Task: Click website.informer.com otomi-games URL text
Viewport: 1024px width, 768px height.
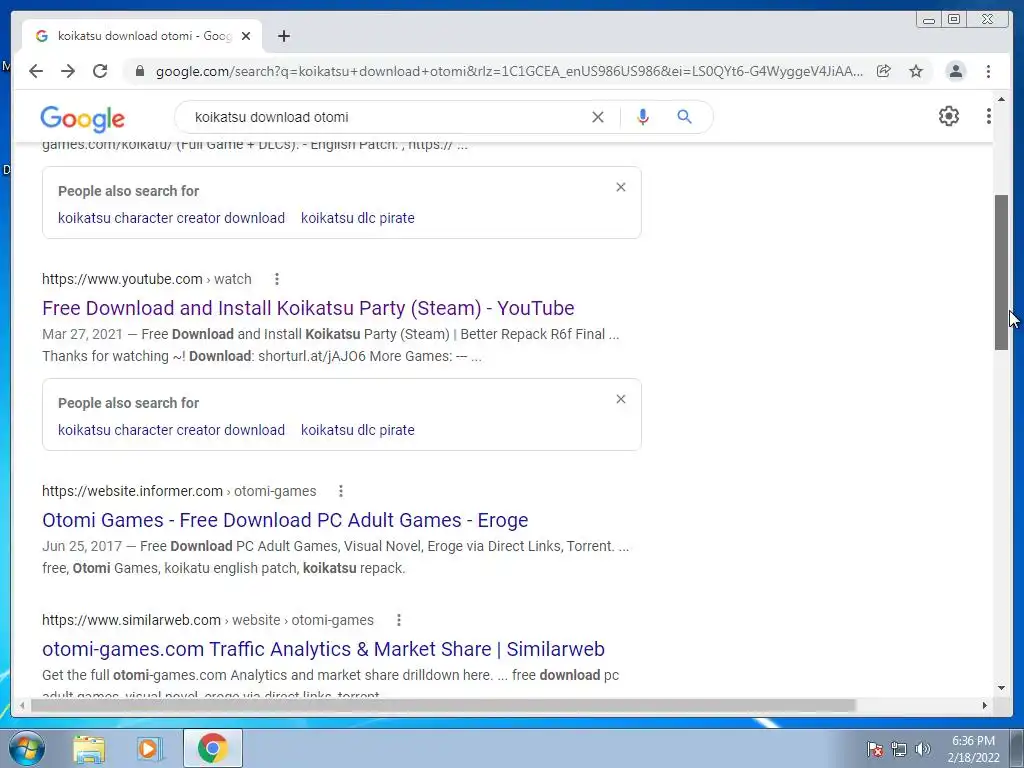Action: pos(179,491)
